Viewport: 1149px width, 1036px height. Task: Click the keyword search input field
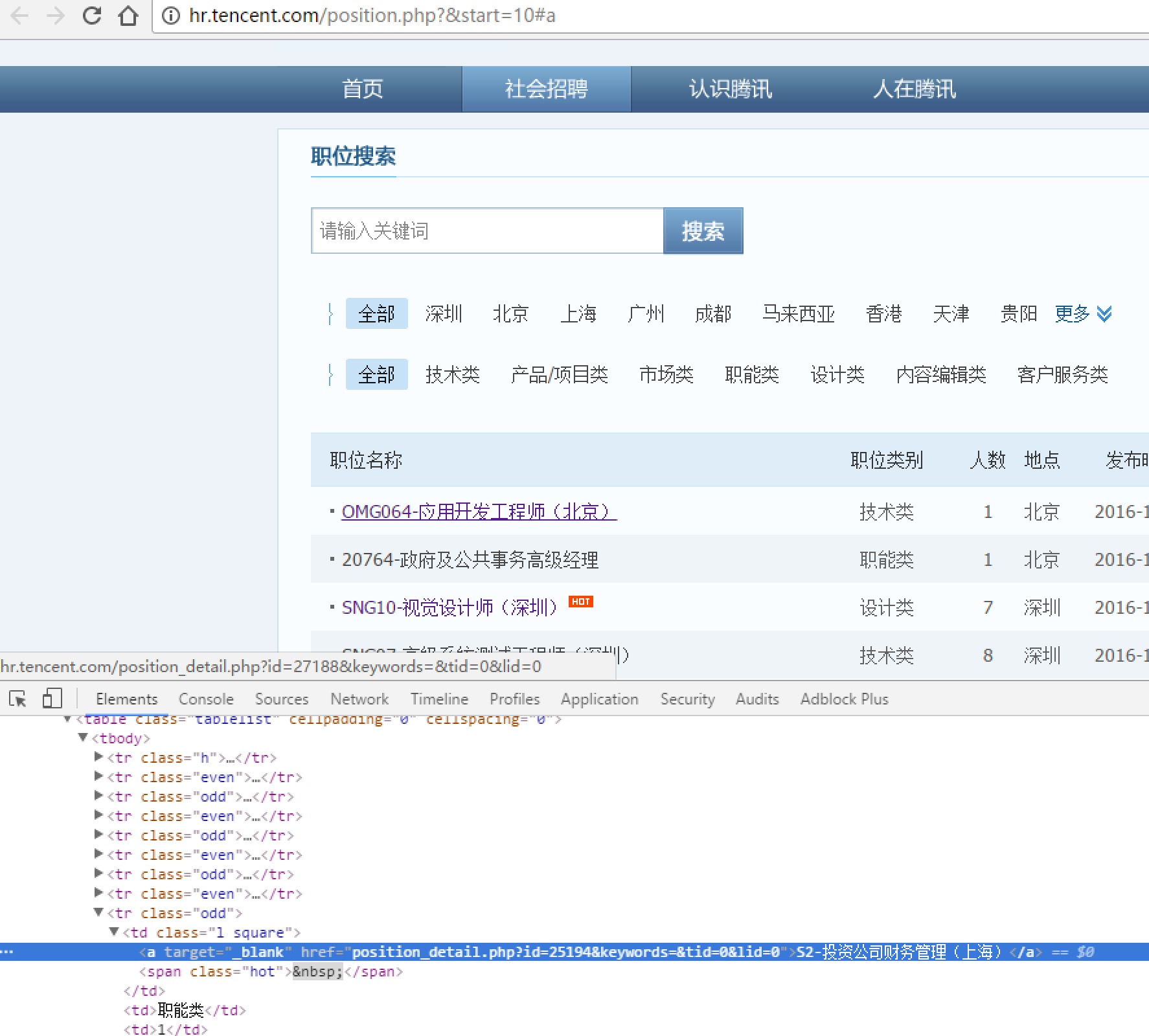[x=488, y=231]
